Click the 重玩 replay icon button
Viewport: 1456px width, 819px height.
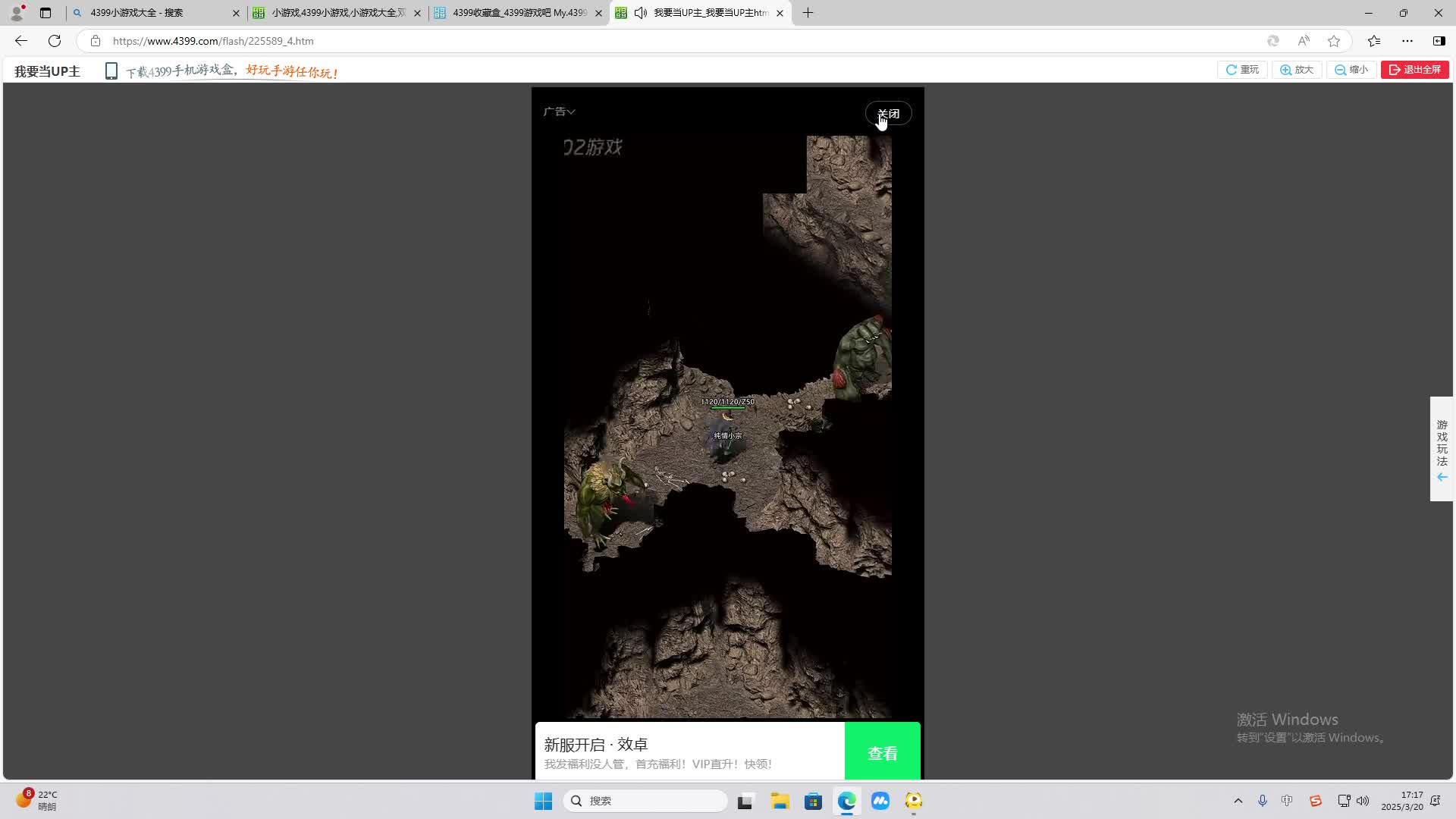click(x=1242, y=70)
